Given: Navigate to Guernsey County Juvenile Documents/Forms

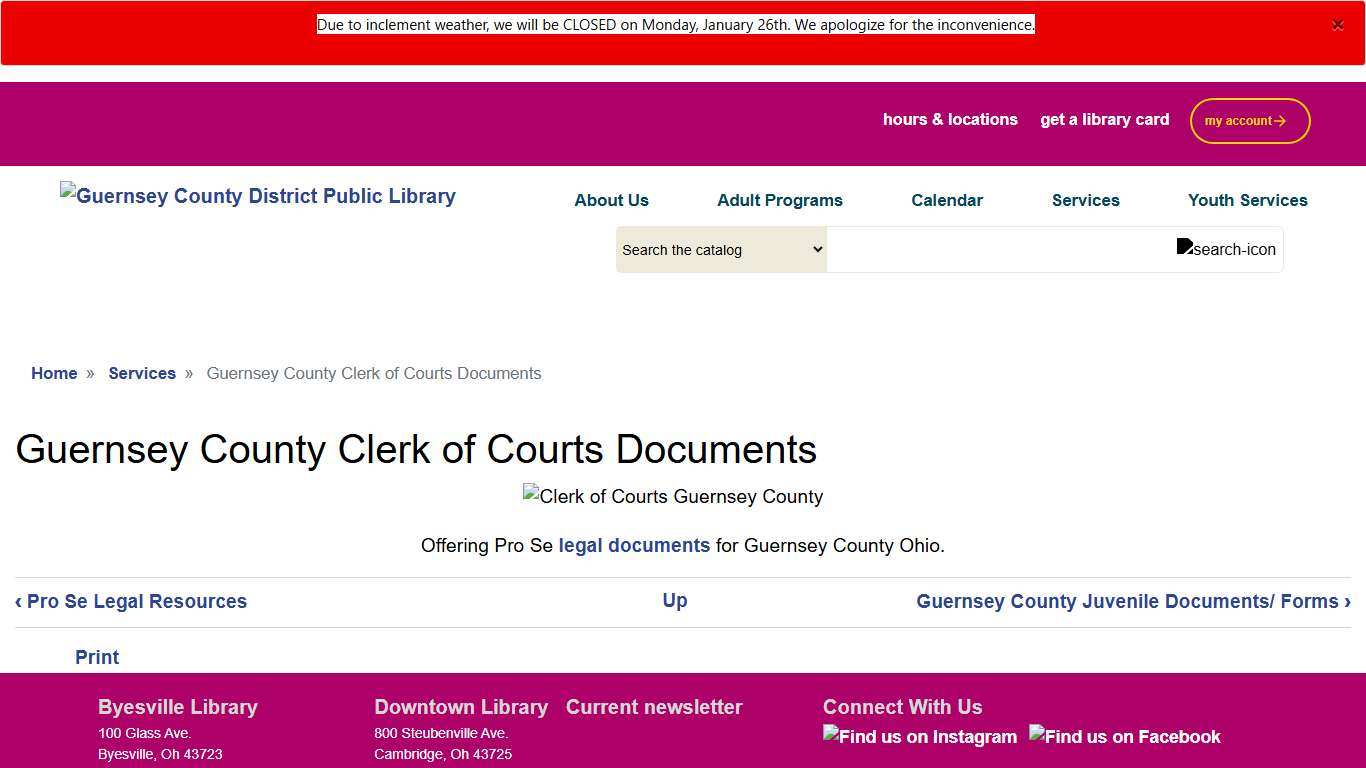Looking at the screenshot, I should [1133, 601].
